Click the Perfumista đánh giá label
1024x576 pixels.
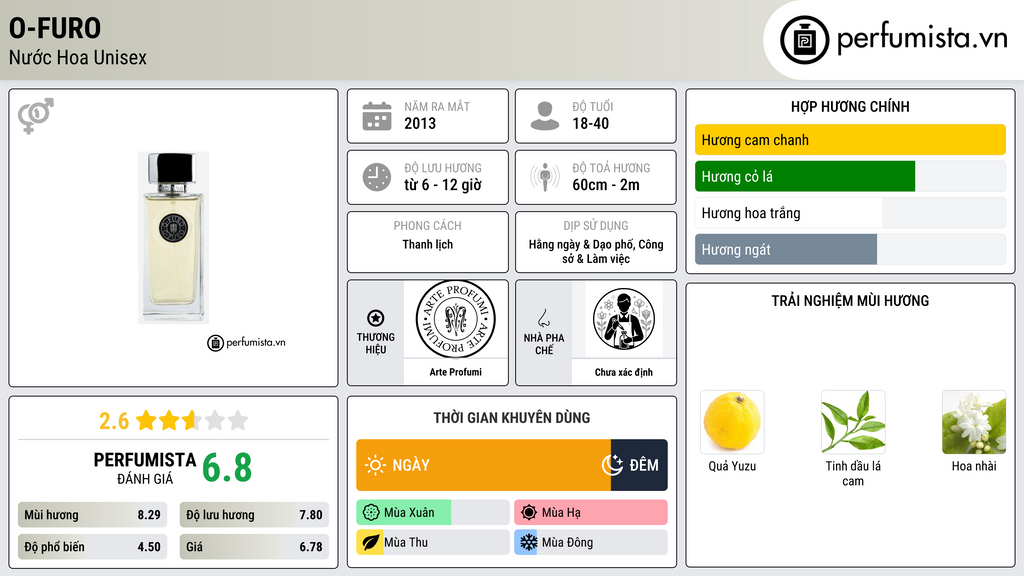(144, 468)
